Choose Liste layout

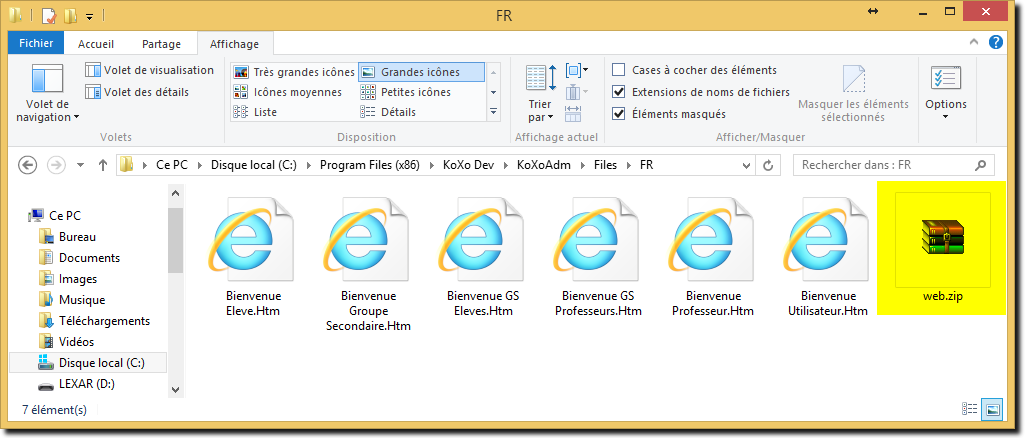255,112
